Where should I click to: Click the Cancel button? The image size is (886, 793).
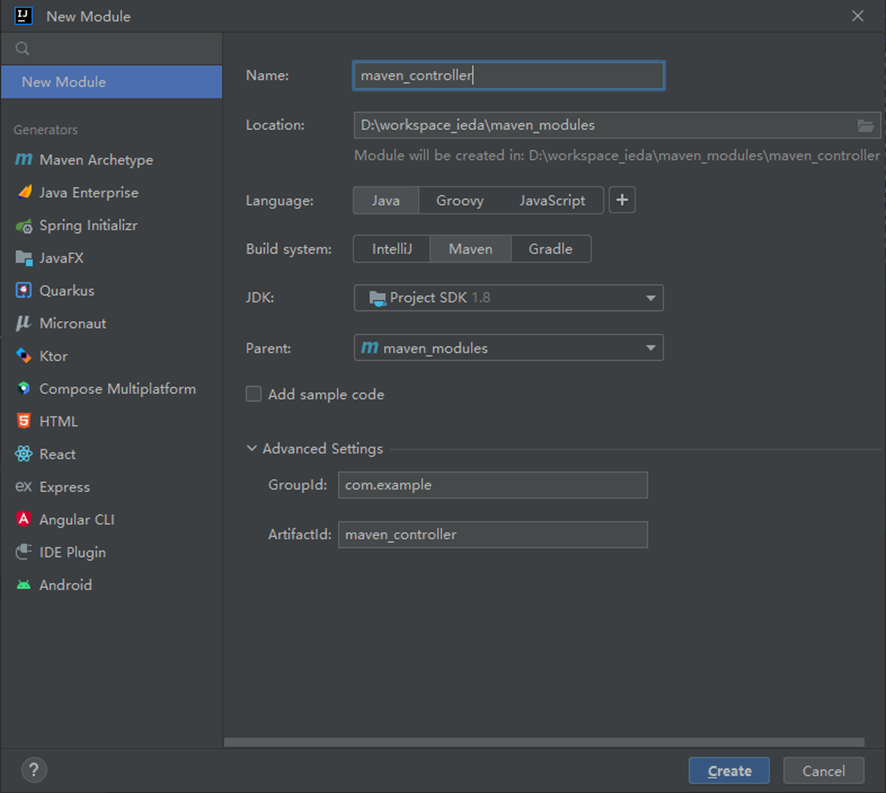click(824, 770)
